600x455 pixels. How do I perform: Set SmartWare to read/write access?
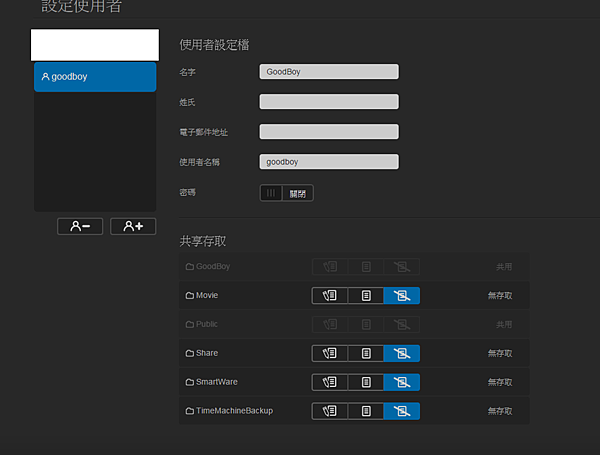click(x=330, y=382)
